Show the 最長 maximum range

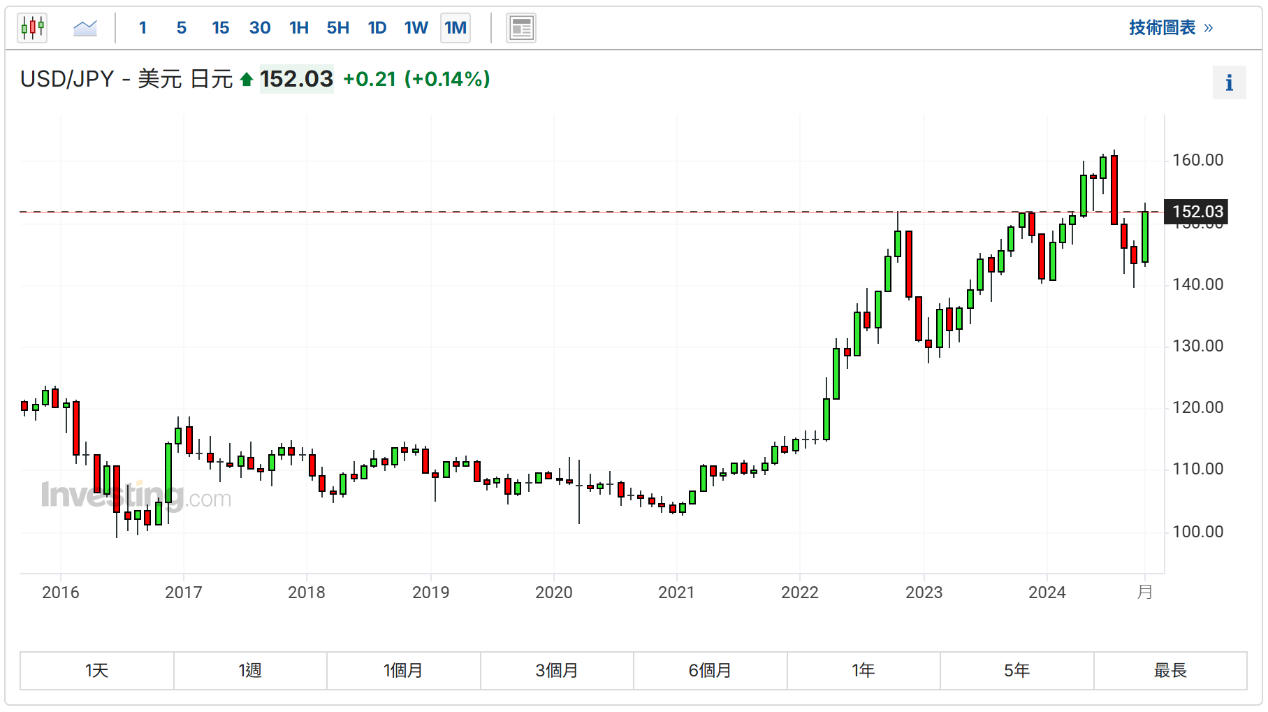click(x=1170, y=670)
